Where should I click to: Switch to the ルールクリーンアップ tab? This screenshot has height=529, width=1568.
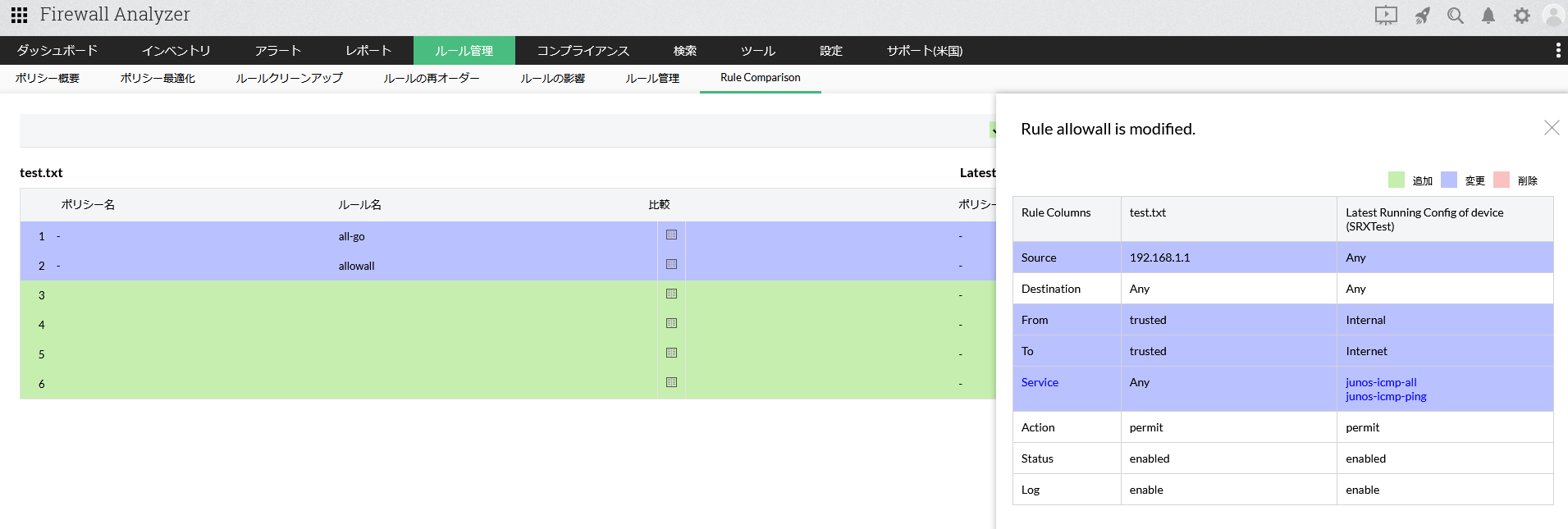(289, 79)
